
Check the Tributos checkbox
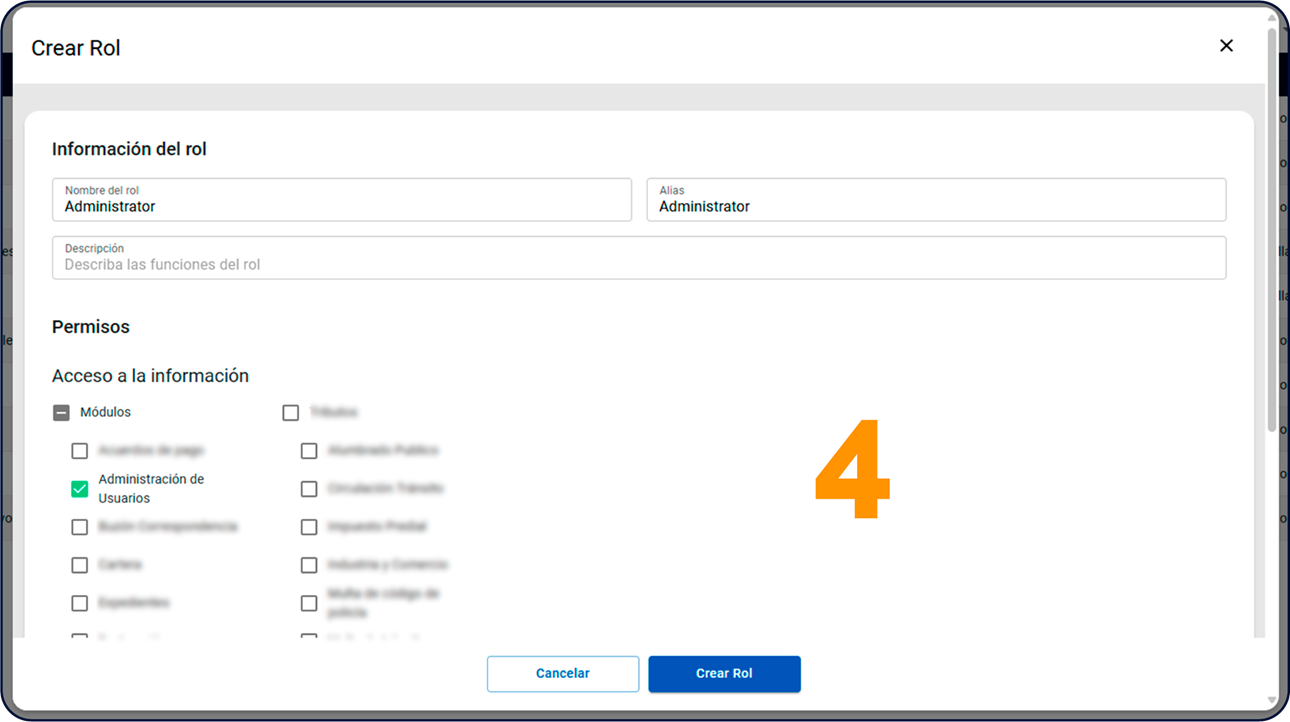click(x=291, y=413)
